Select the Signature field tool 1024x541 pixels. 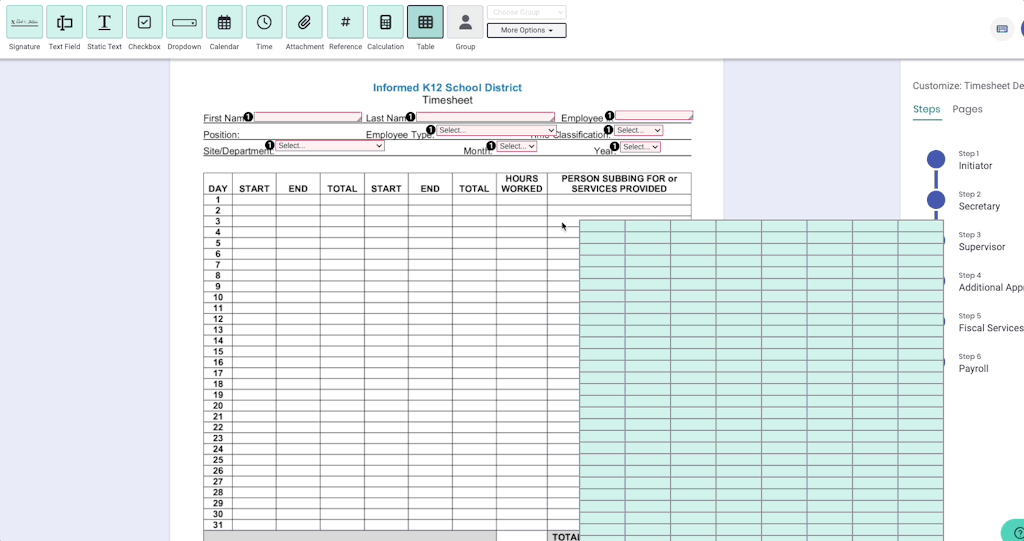25,22
